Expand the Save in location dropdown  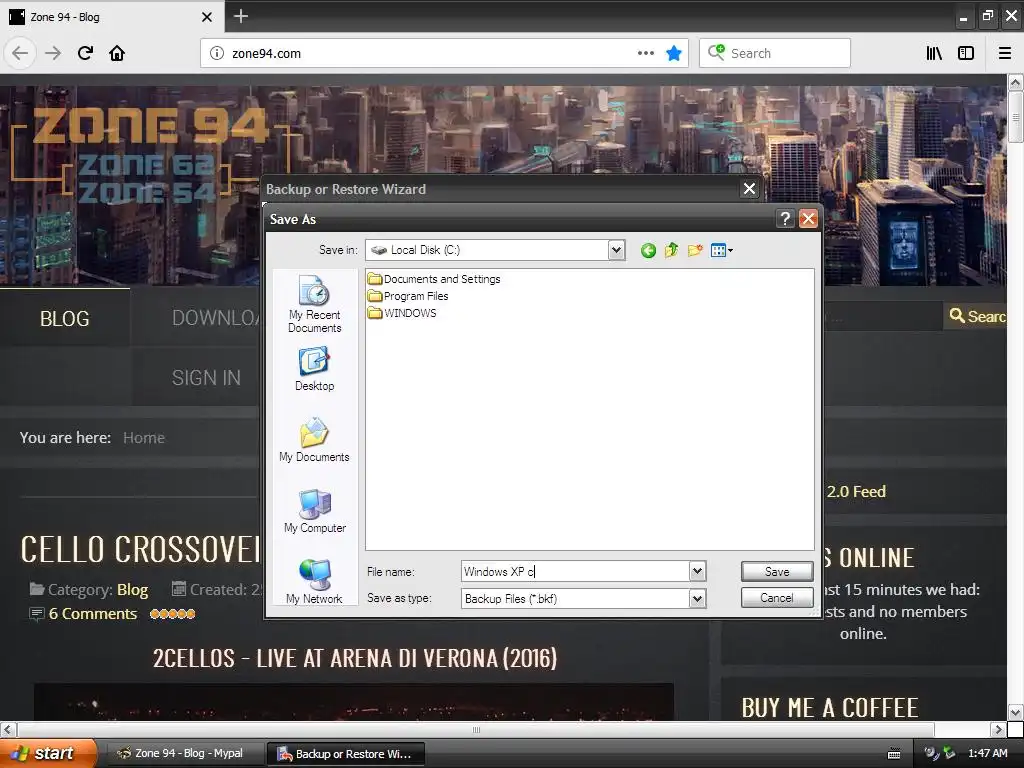click(616, 250)
